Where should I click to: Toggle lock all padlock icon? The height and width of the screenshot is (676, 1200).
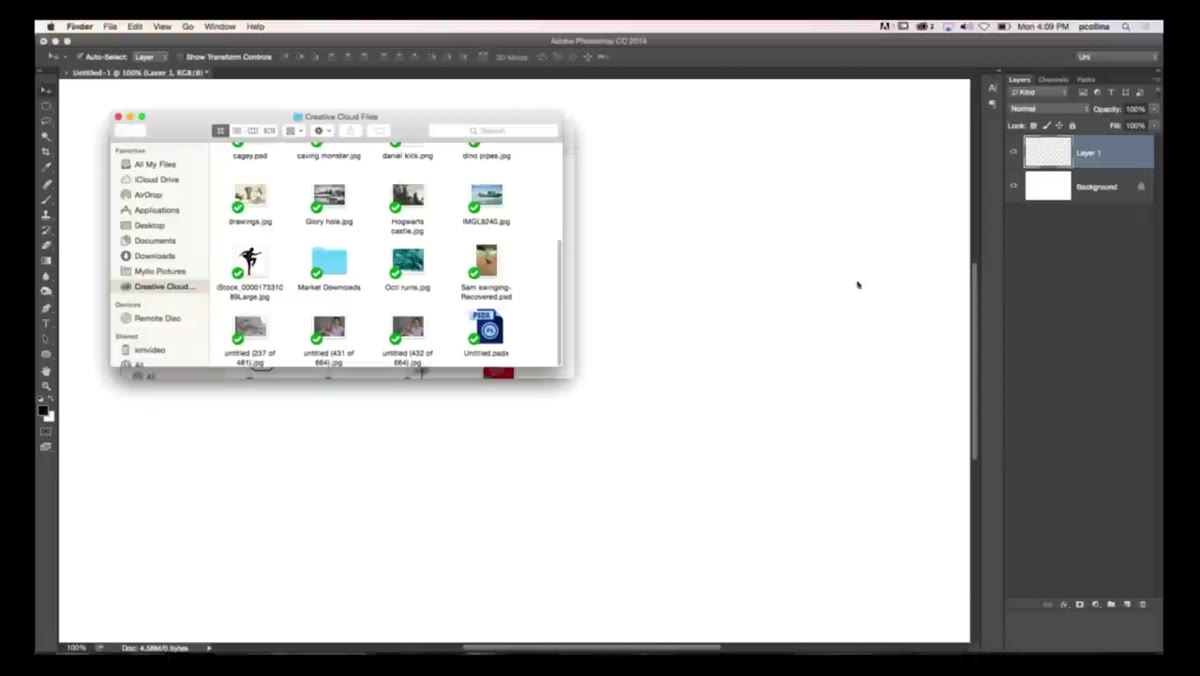click(1072, 126)
